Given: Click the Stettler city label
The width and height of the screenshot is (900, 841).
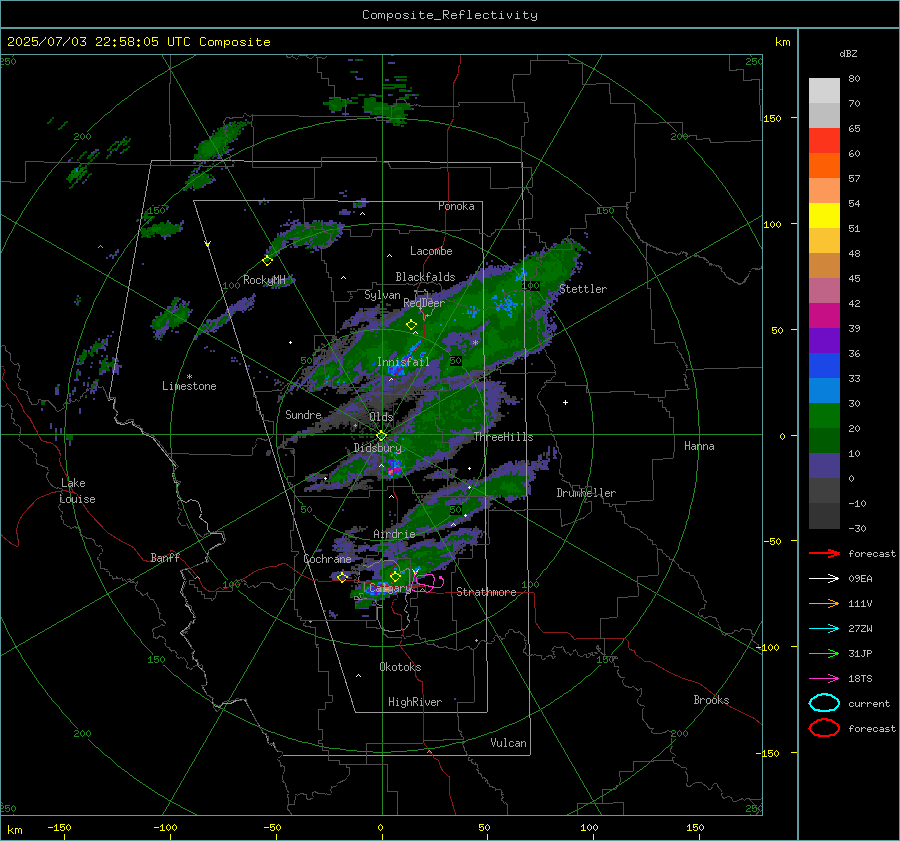Looking at the screenshot, I should (583, 289).
